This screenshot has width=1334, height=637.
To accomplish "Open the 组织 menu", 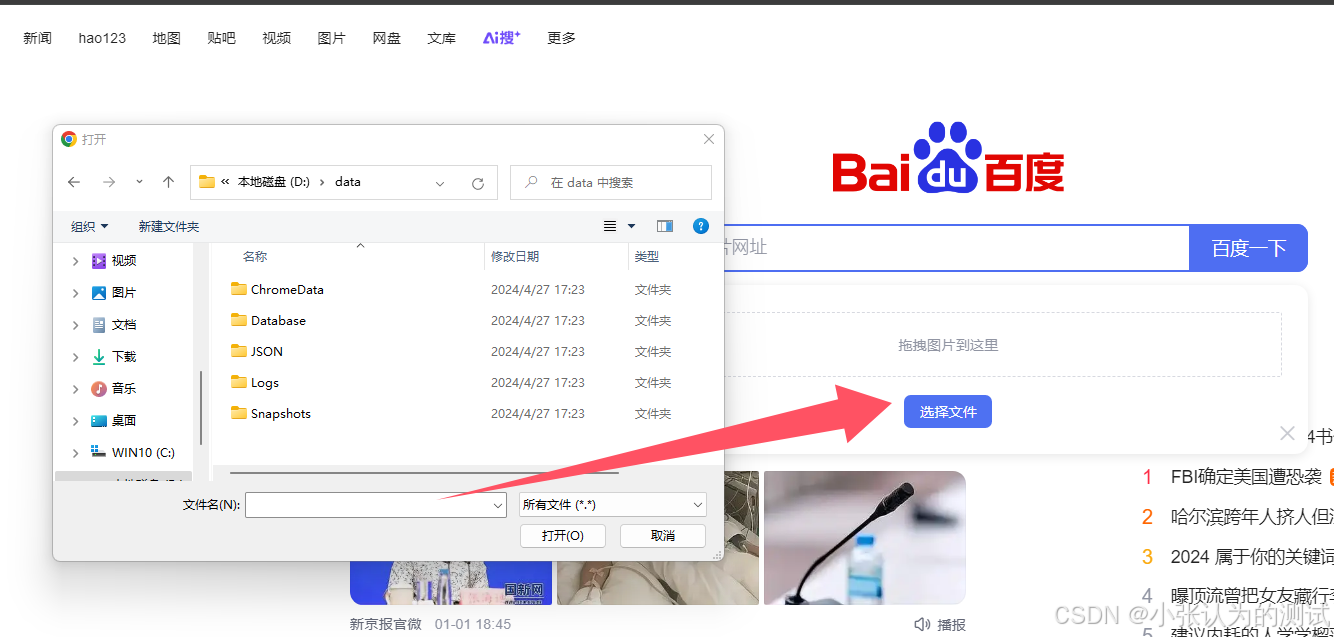I will pos(89,227).
